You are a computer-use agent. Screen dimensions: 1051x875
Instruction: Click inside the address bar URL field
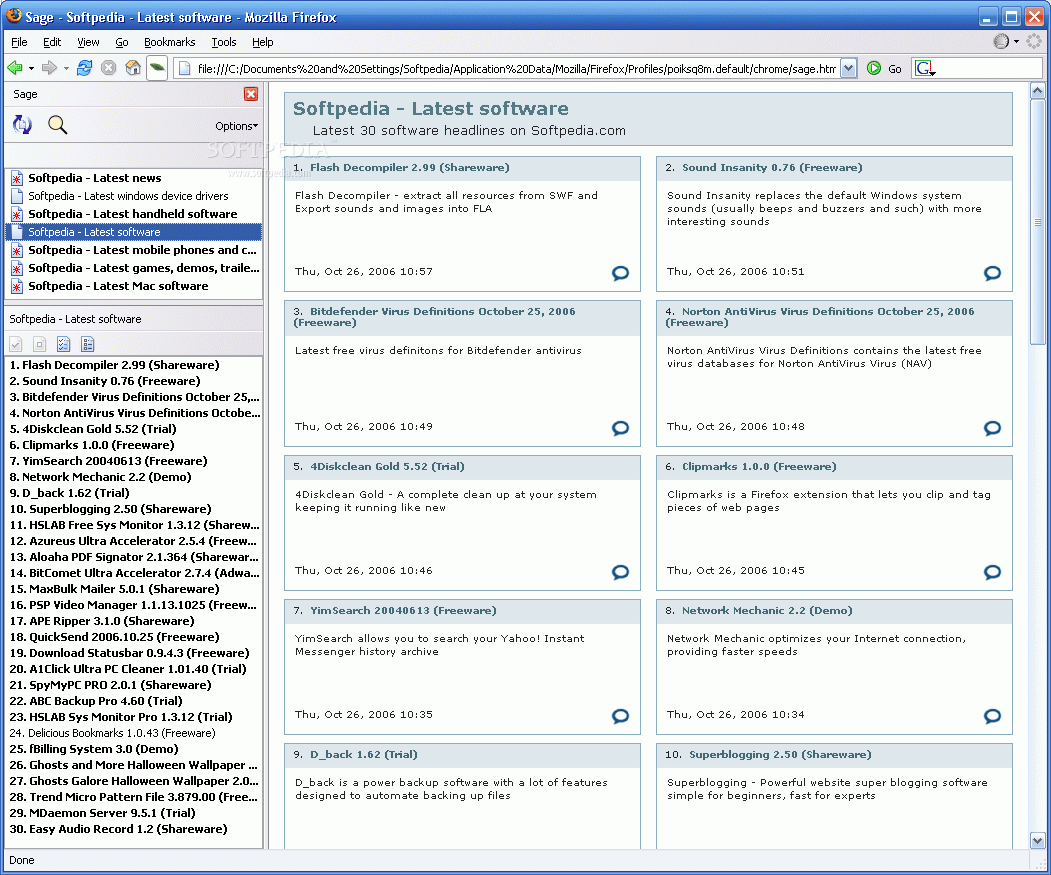(516, 68)
